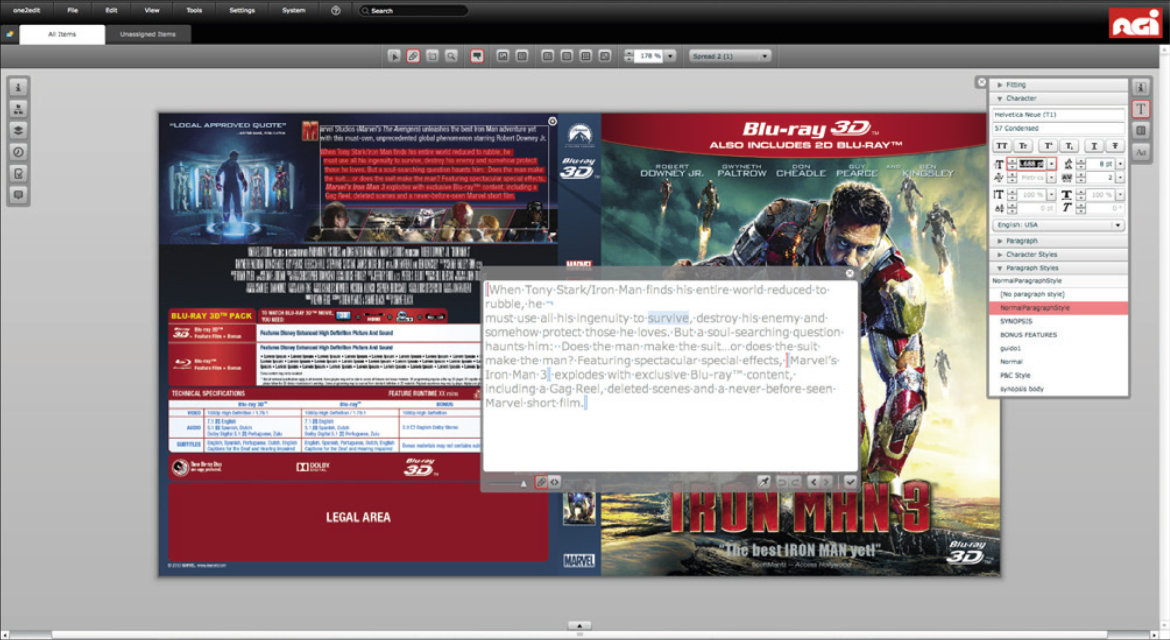Click the 57 Condensed font style field
This screenshot has width=1170, height=640.
[x=1058, y=128]
